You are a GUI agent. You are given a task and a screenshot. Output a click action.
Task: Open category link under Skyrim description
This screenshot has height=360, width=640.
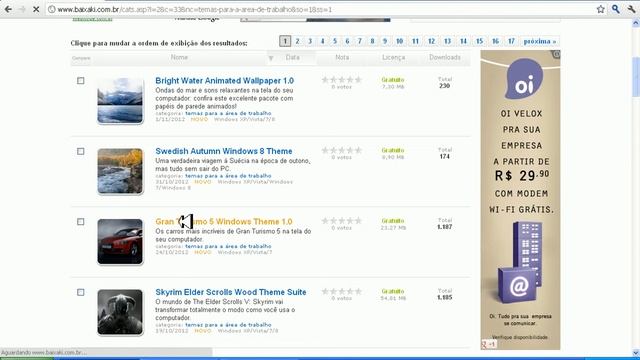[228, 324]
